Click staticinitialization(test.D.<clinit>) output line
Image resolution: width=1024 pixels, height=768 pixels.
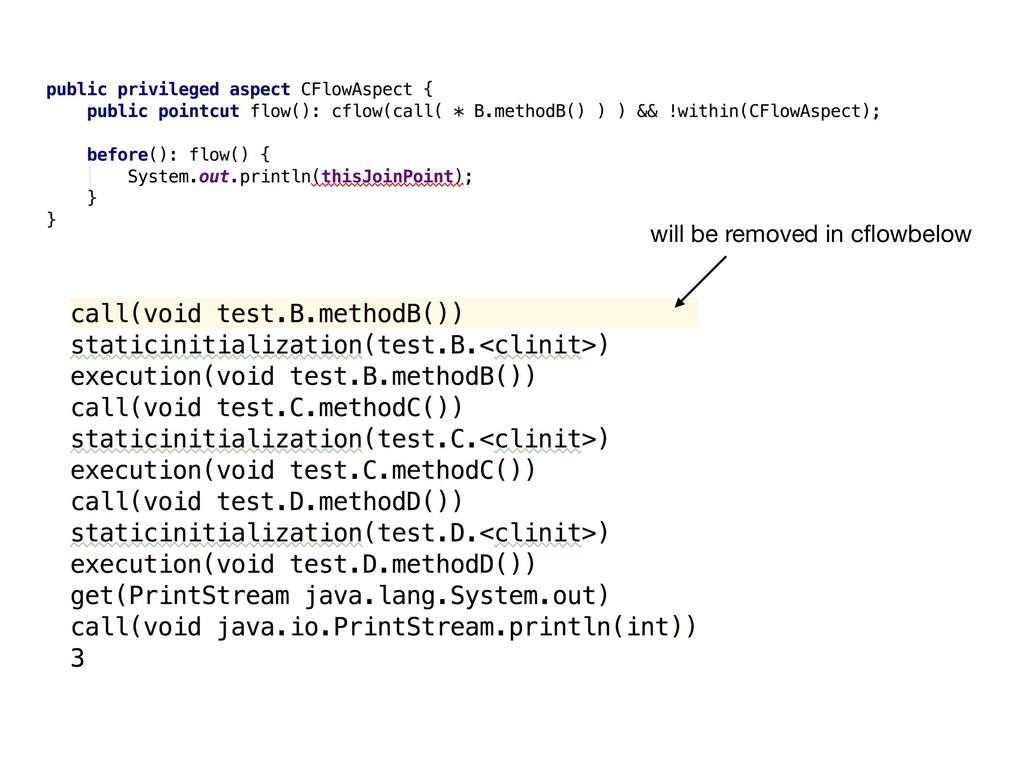340,533
